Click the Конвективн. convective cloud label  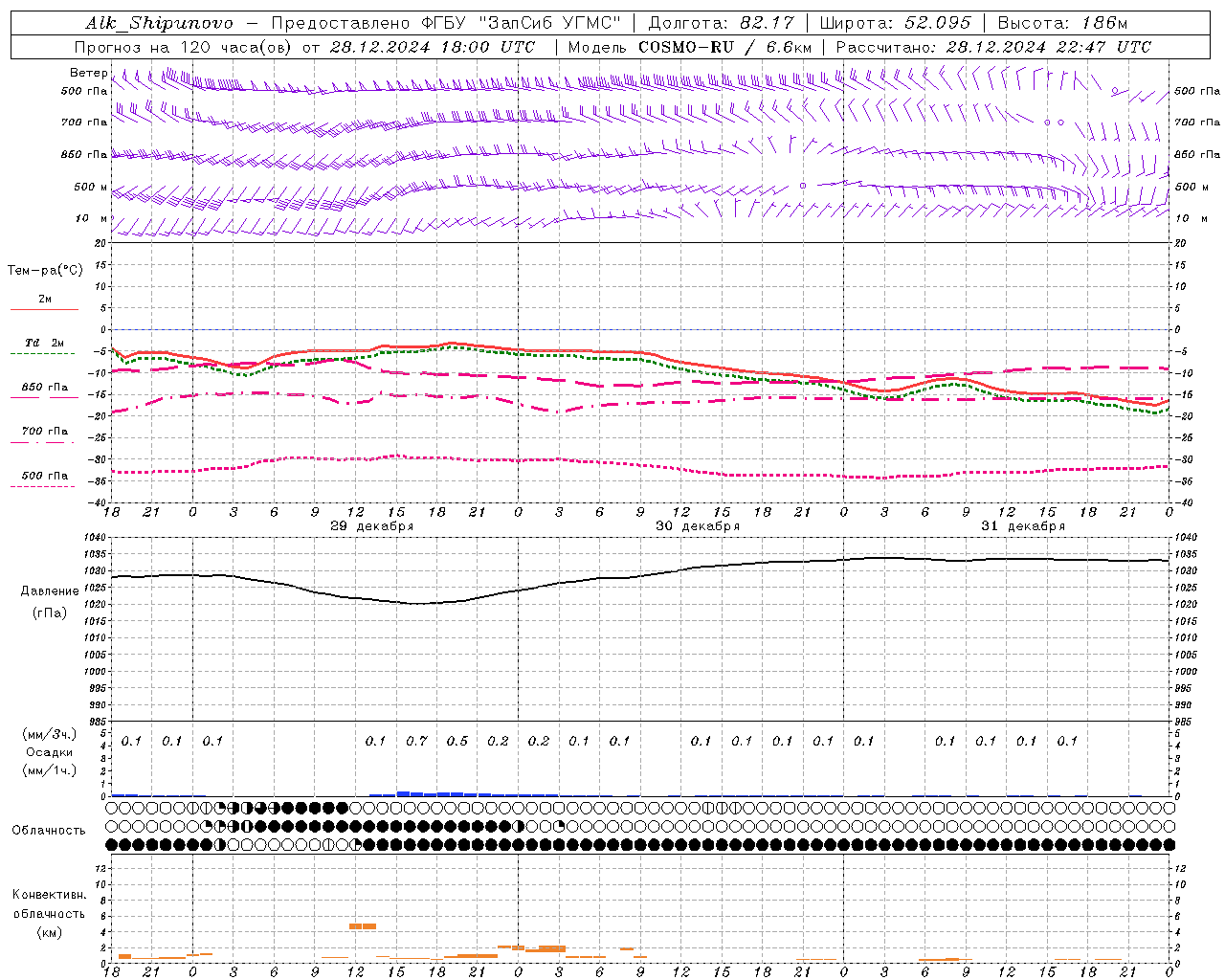click(x=50, y=895)
